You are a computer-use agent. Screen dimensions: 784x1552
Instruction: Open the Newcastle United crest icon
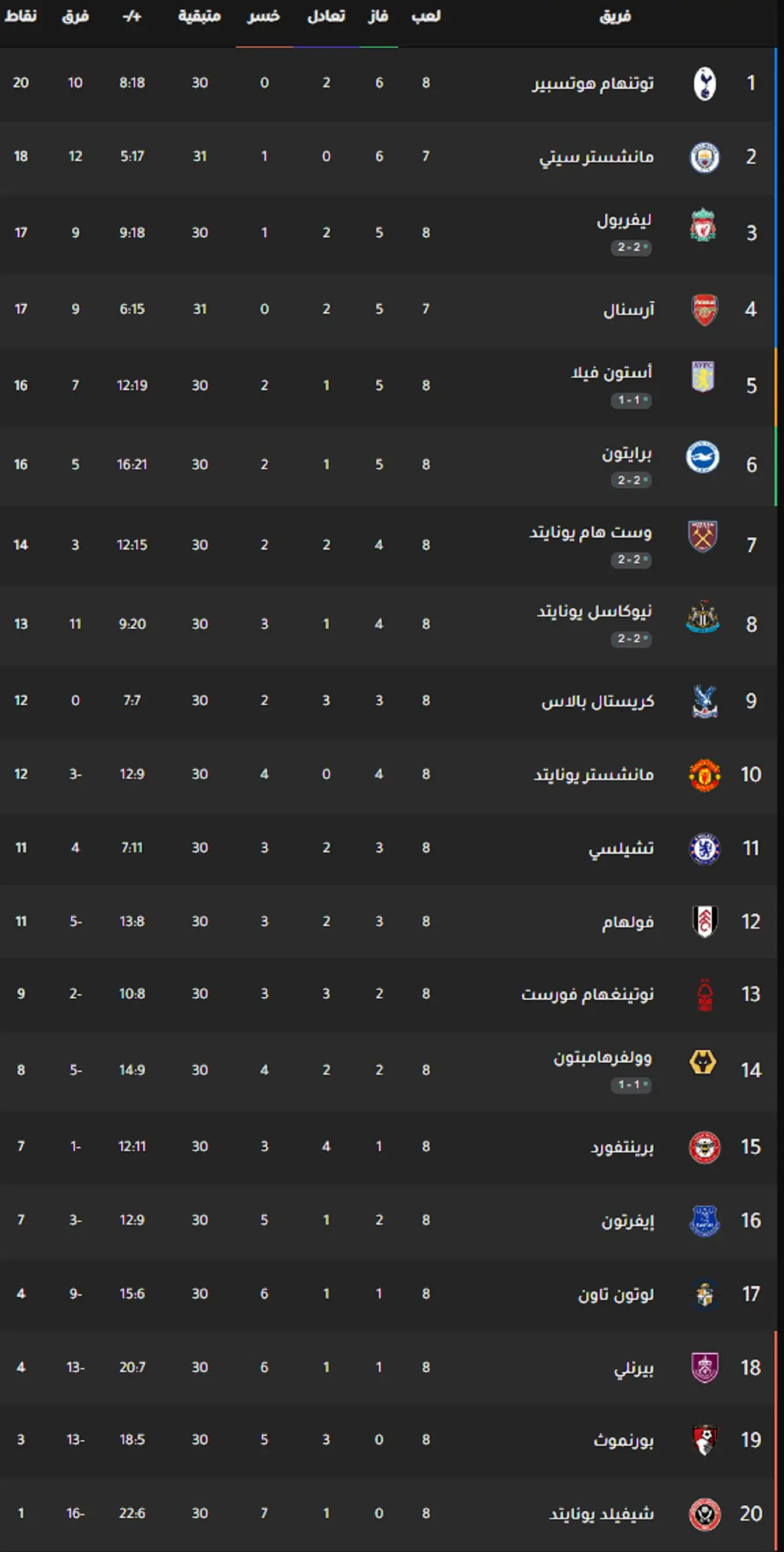pos(703,616)
